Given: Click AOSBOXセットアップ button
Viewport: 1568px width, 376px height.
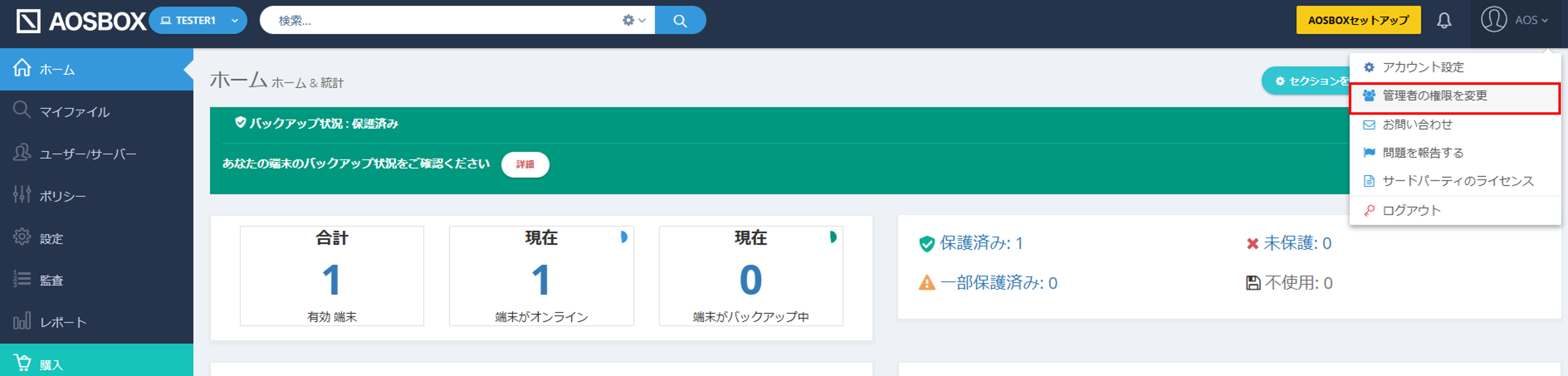Looking at the screenshot, I should 1358,21.
